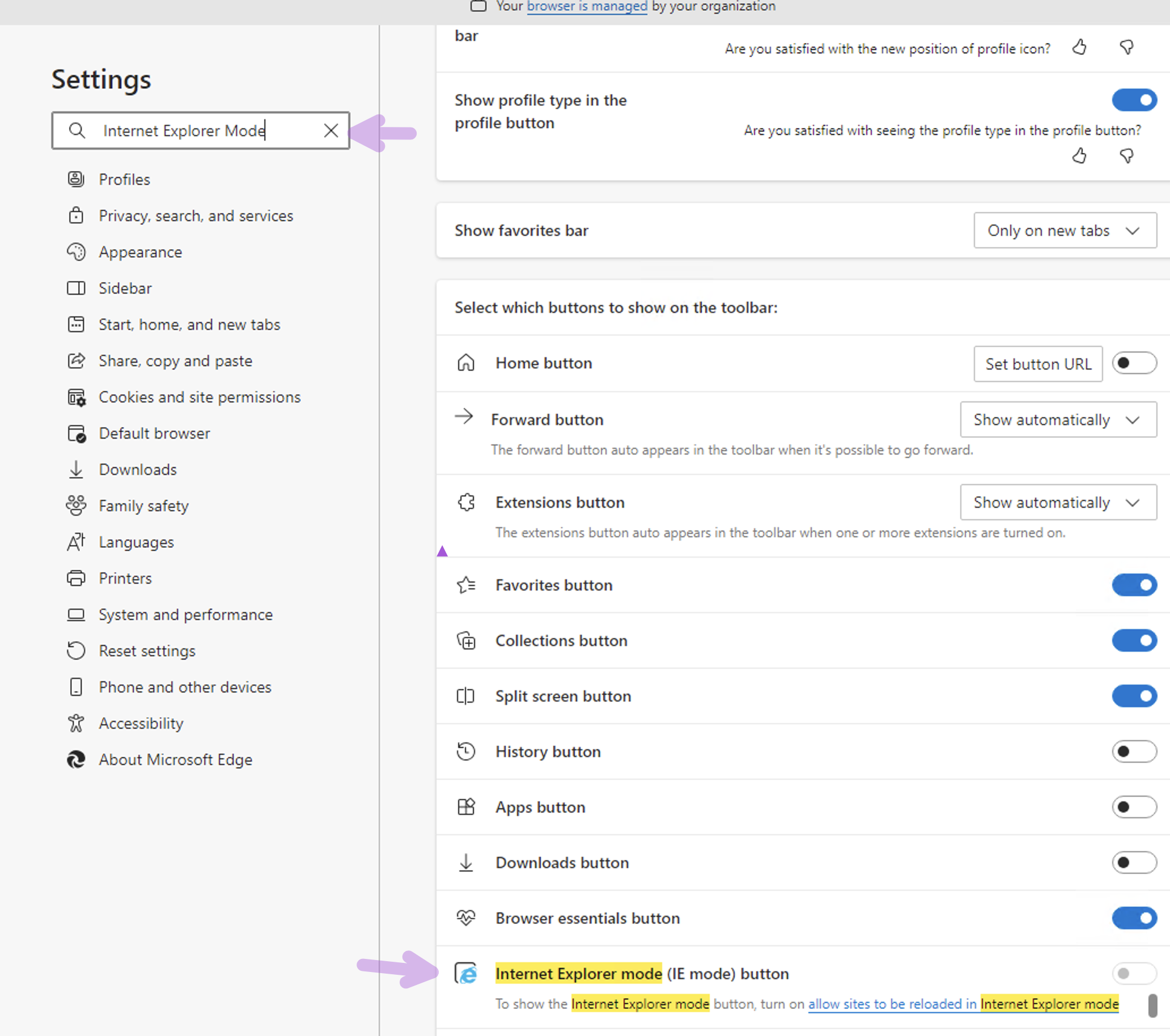The width and height of the screenshot is (1170, 1036).
Task: Click the Languages icon
Action: 76,542
